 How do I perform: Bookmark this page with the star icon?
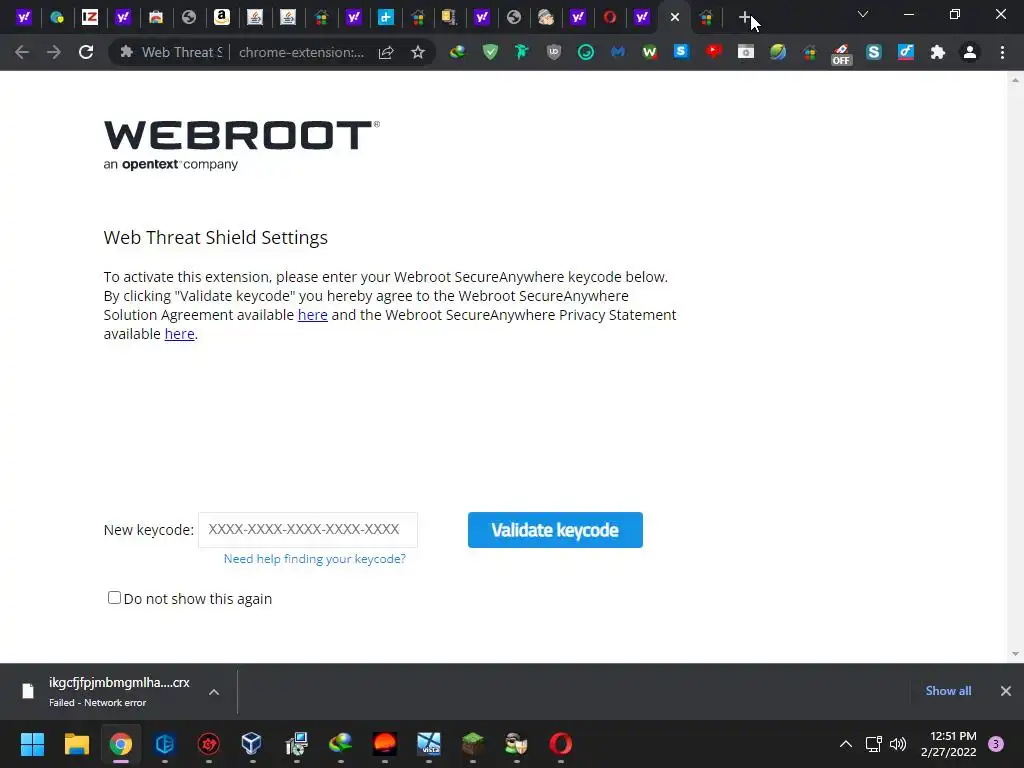tap(418, 52)
